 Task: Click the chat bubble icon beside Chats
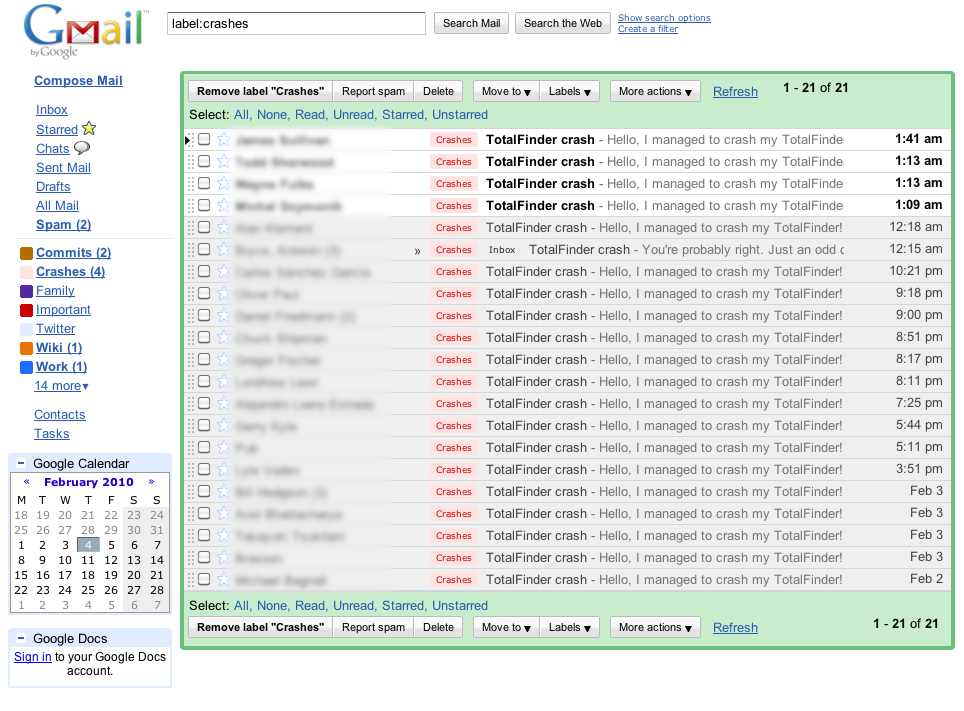coord(82,148)
